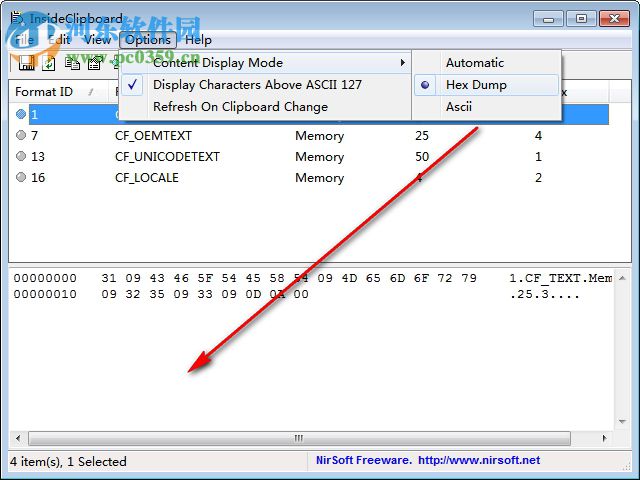Viewport: 640px width, 480px height.
Task: Open the Help menu
Action: pos(198,40)
